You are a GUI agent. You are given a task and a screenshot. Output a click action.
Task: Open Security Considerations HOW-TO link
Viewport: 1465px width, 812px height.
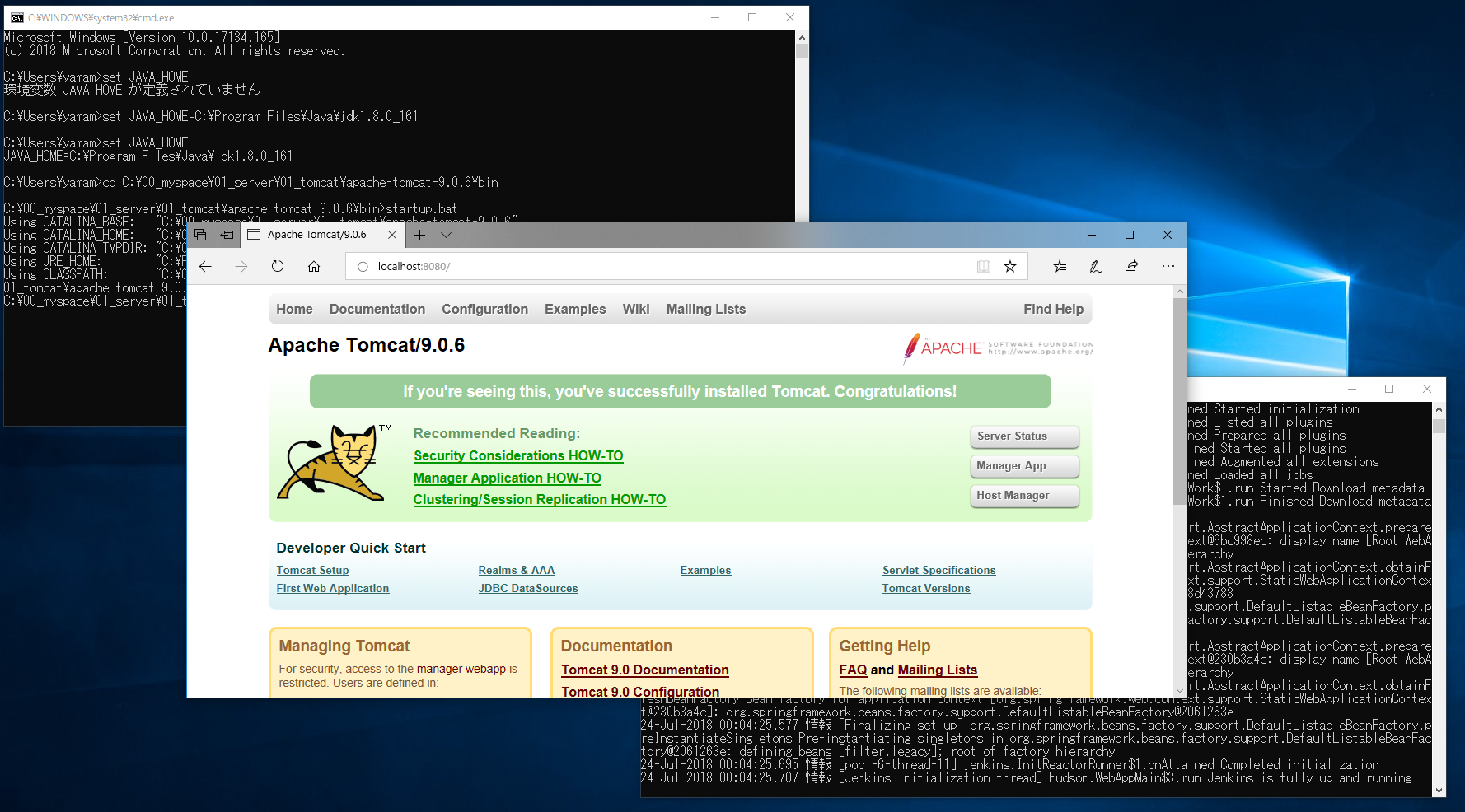coord(518,455)
